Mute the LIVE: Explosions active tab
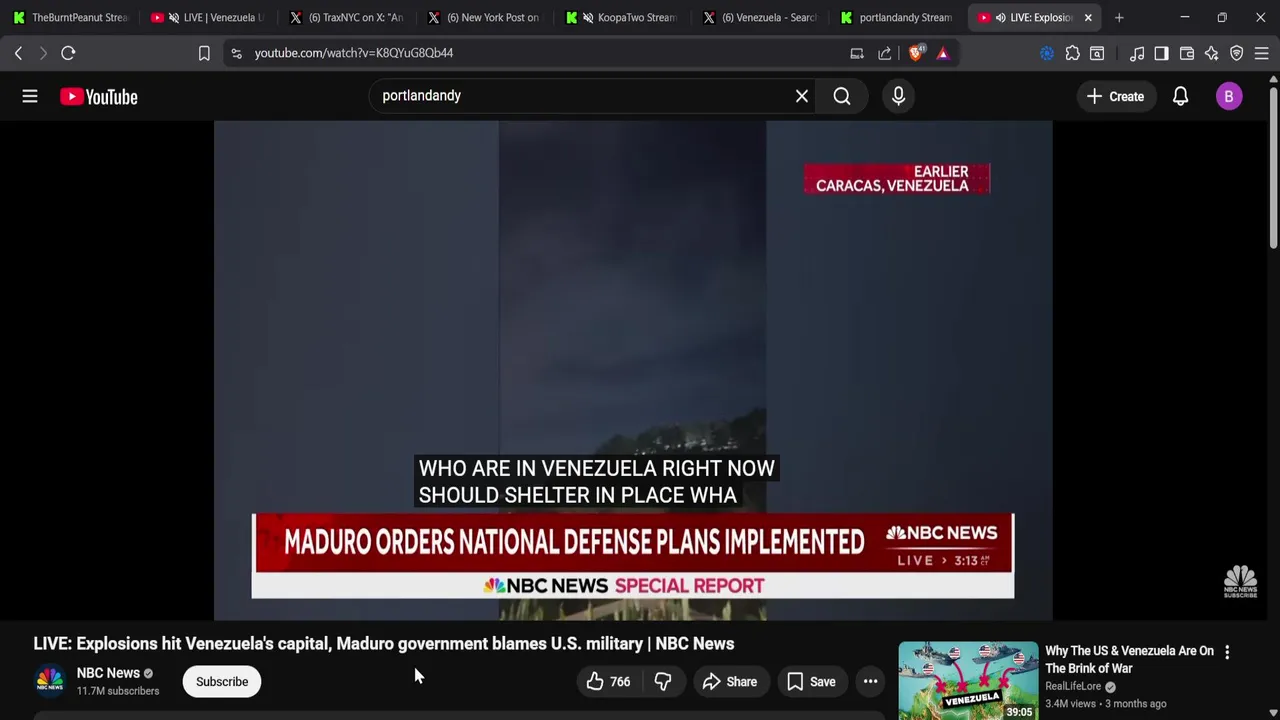1280x720 pixels. (x=1000, y=17)
